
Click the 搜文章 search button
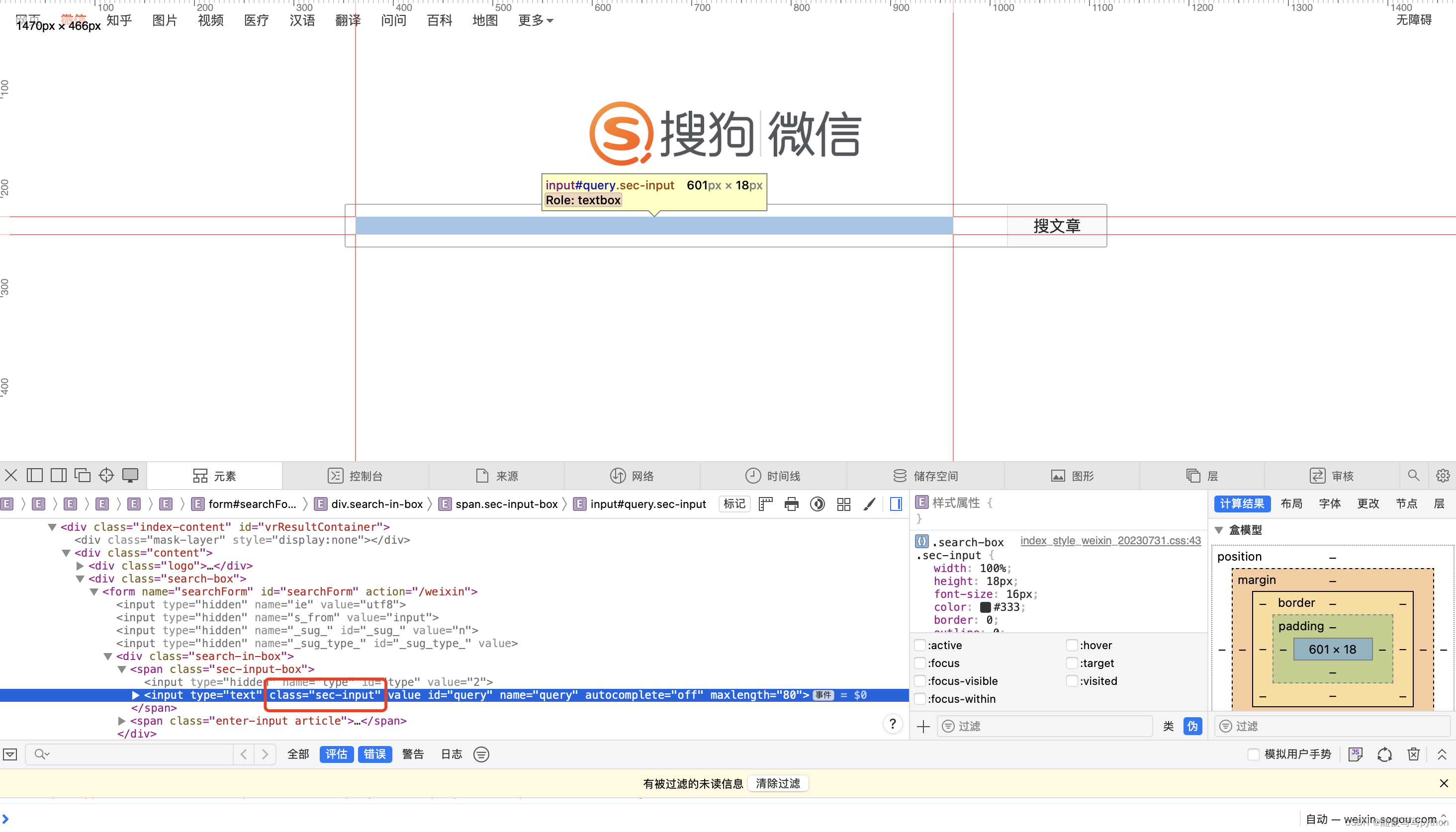point(1056,226)
